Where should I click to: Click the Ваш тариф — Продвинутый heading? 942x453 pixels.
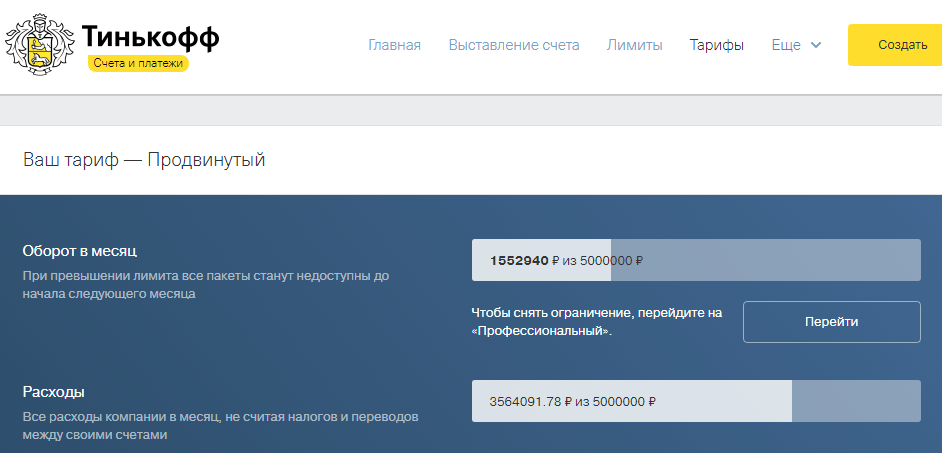coord(144,160)
